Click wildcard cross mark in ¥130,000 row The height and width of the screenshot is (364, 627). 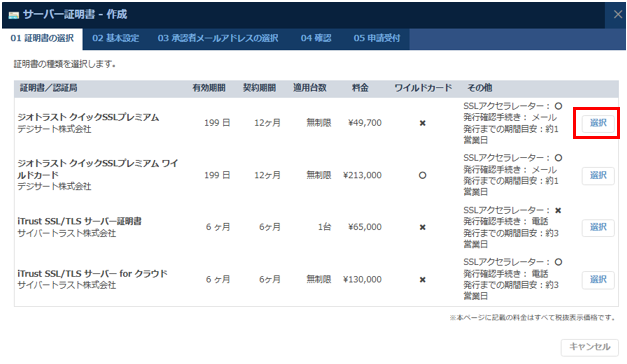(422, 280)
